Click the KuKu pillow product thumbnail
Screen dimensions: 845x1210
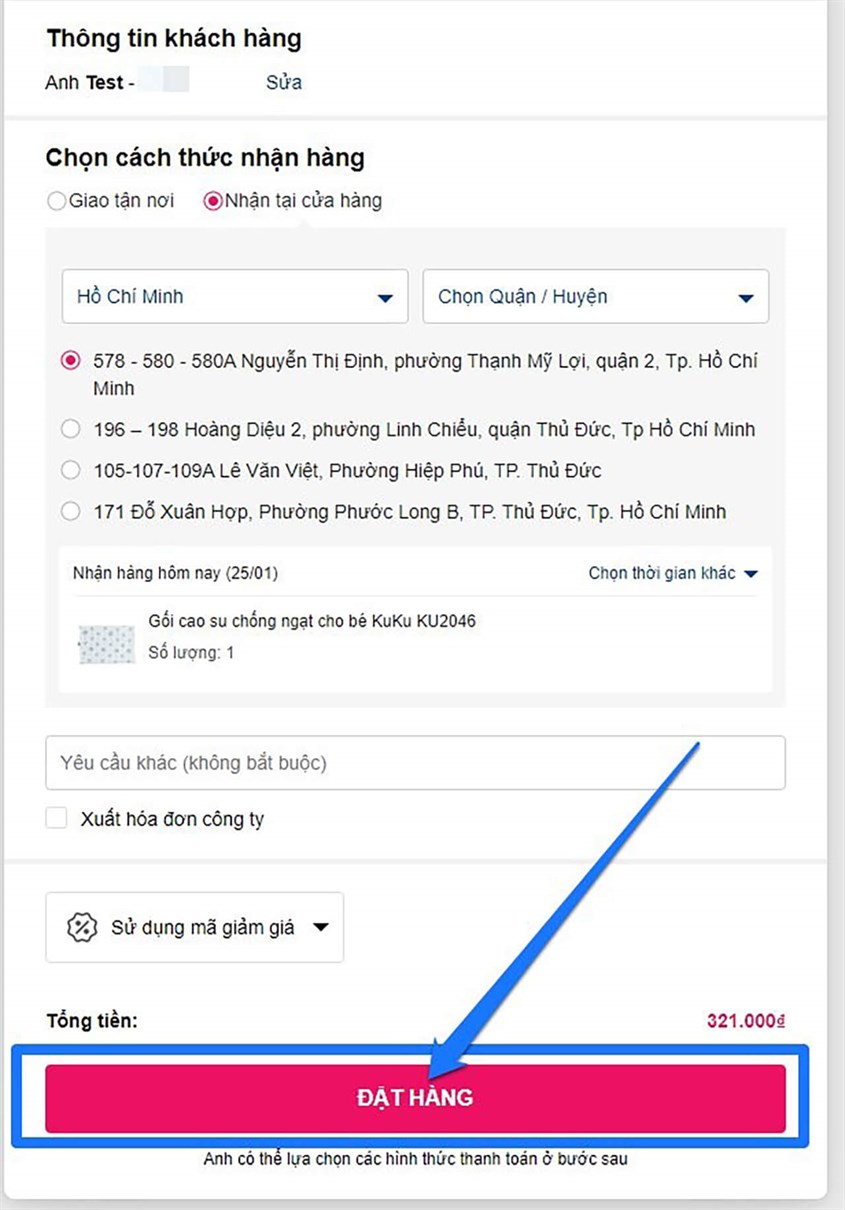click(107, 644)
